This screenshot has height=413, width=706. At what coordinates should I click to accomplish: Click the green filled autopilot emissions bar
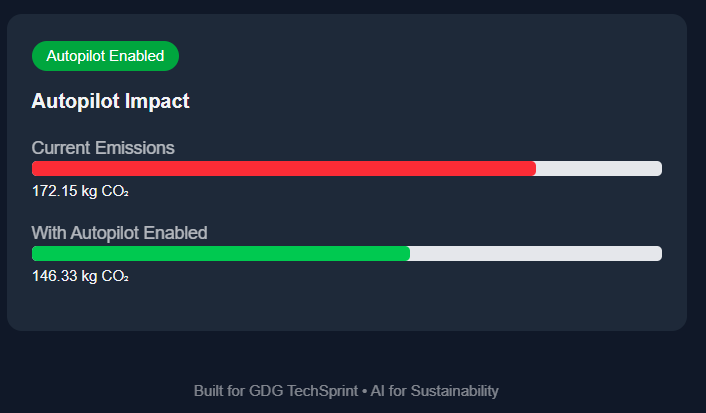220,253
